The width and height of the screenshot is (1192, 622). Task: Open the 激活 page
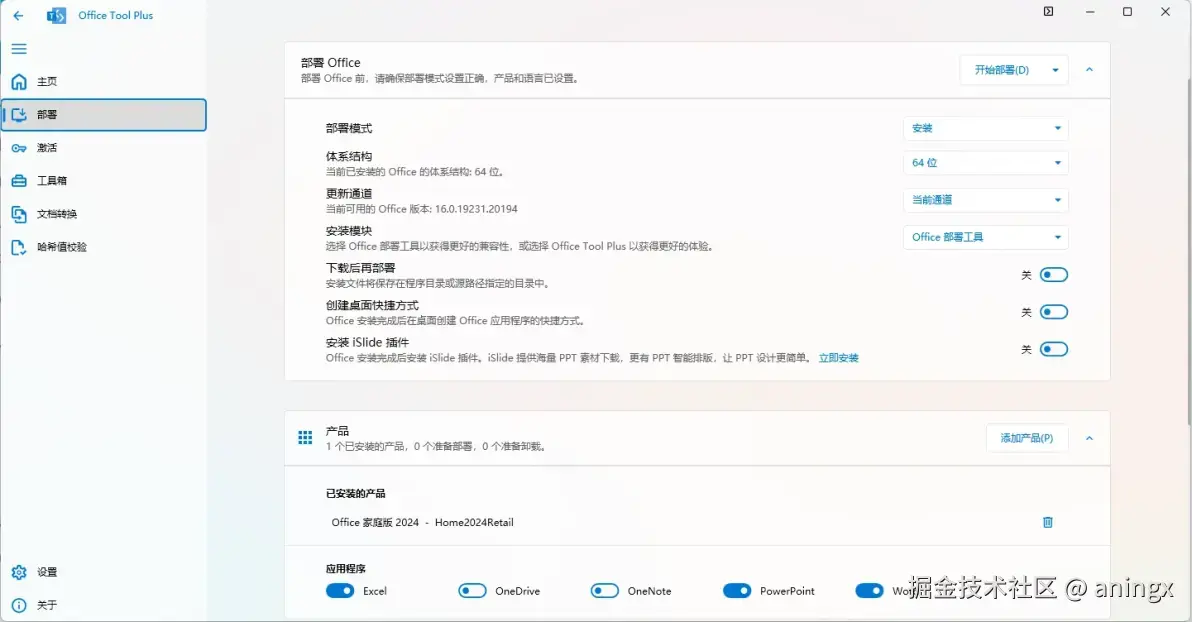tap(103, 148)
